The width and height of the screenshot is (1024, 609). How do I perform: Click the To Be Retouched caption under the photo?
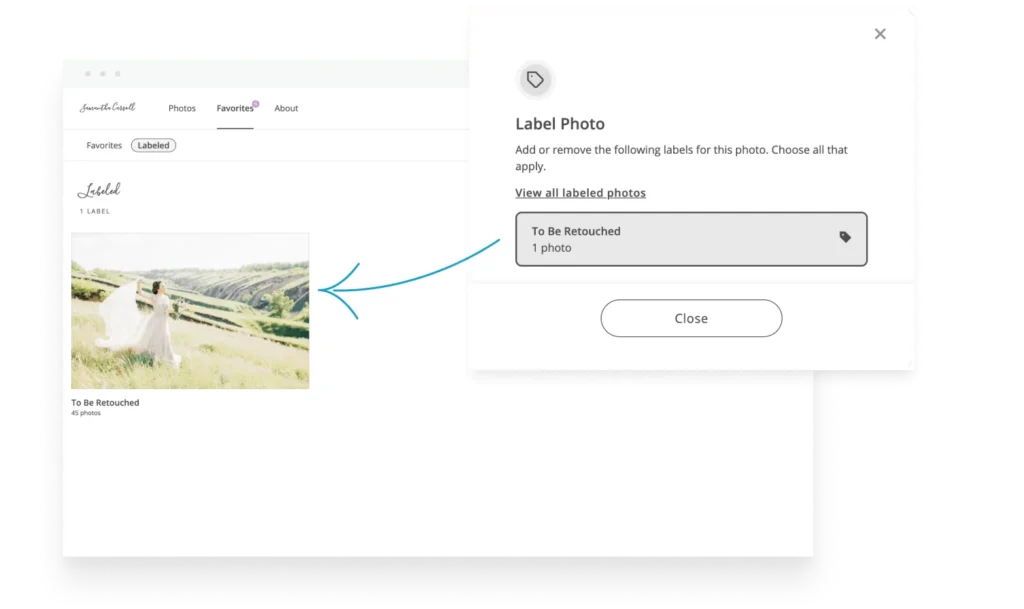(105, 403)
